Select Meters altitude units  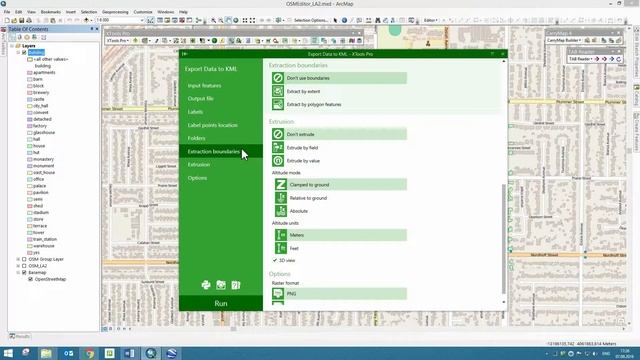click(340, 235)
